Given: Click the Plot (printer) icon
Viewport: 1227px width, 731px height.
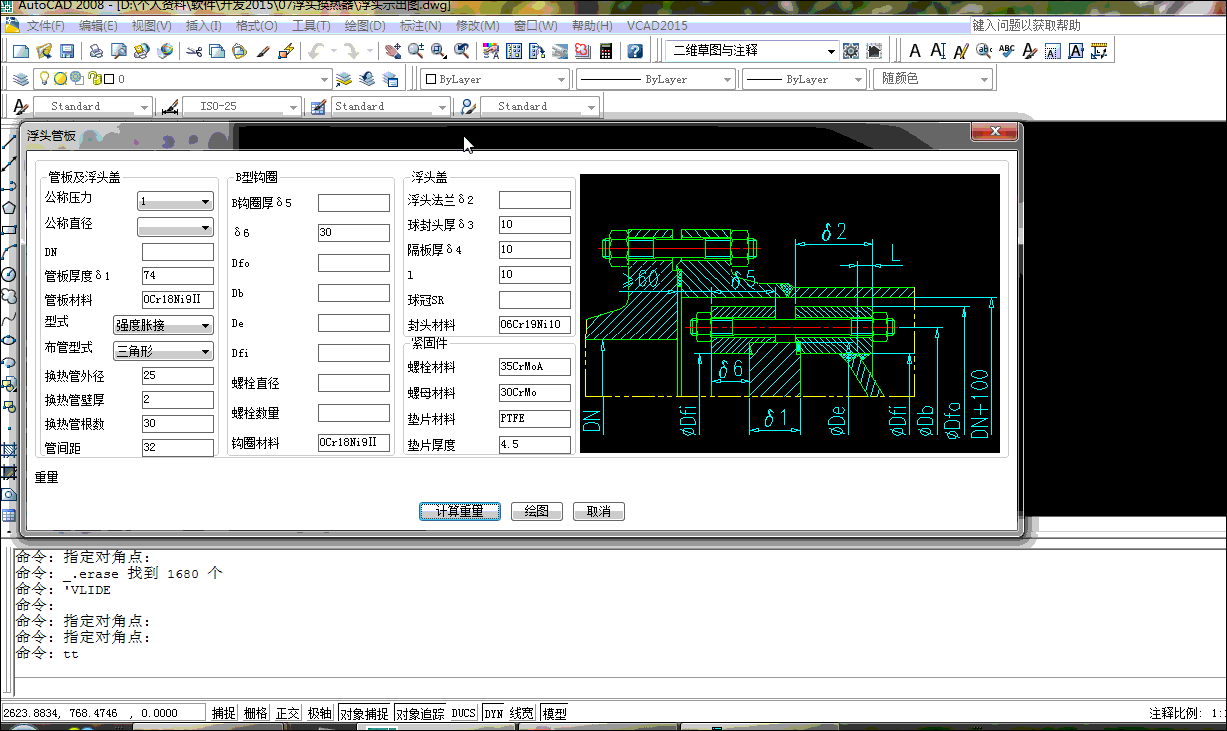Looking at the screenshot, I should tap(96, 51).
